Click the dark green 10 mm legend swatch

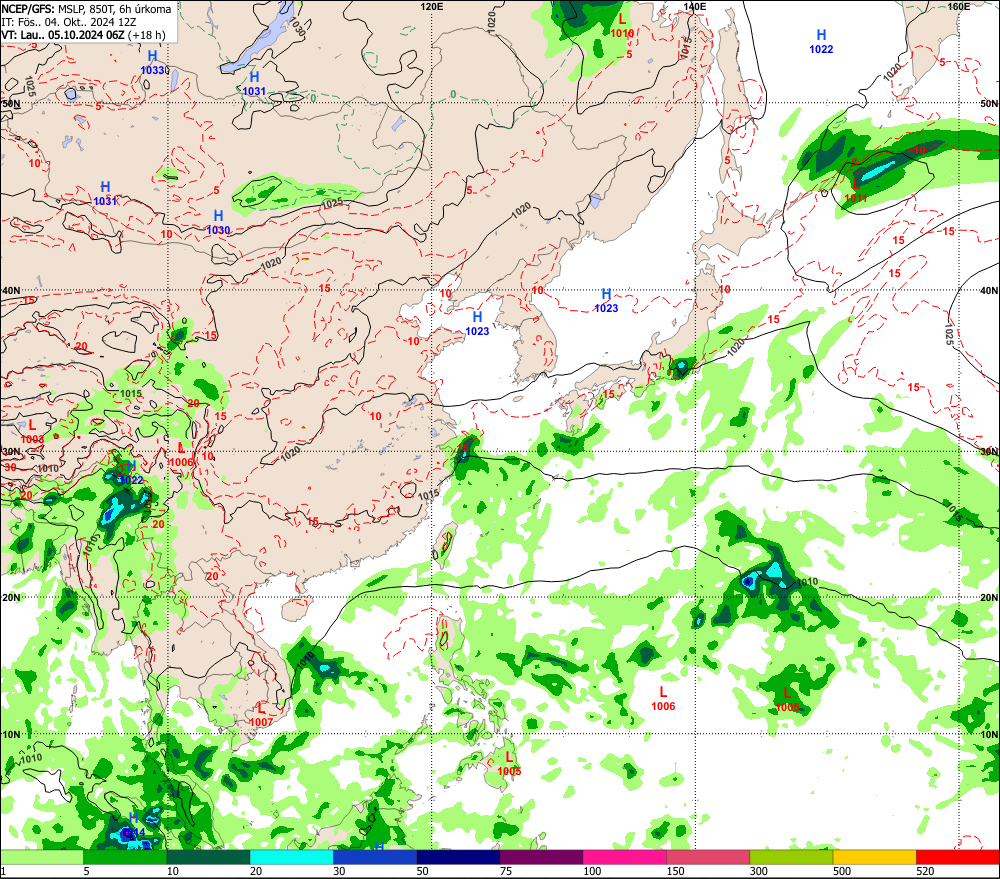(x=209, y=857)
